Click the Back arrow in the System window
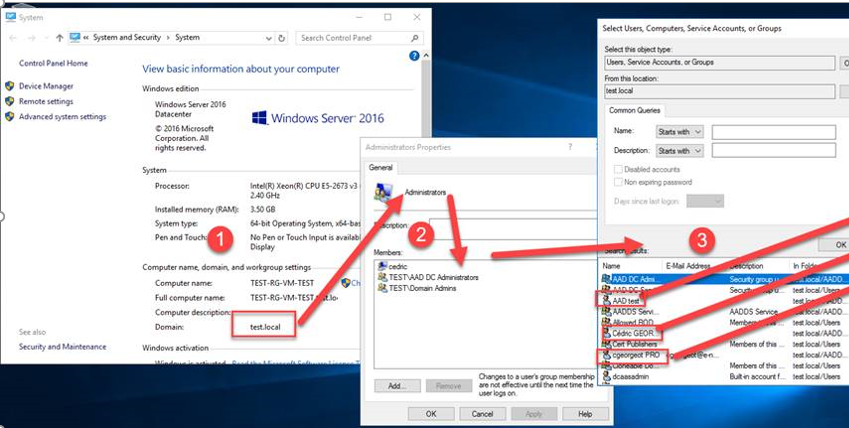This screenshot has height=428, width=849. [13, 38]
